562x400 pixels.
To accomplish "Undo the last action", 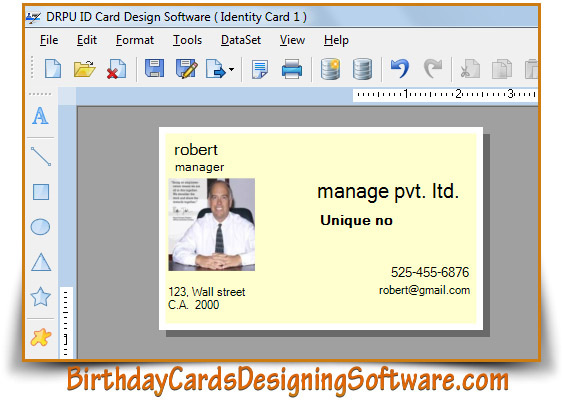I will pyautogui.click(x=400, y=68).
